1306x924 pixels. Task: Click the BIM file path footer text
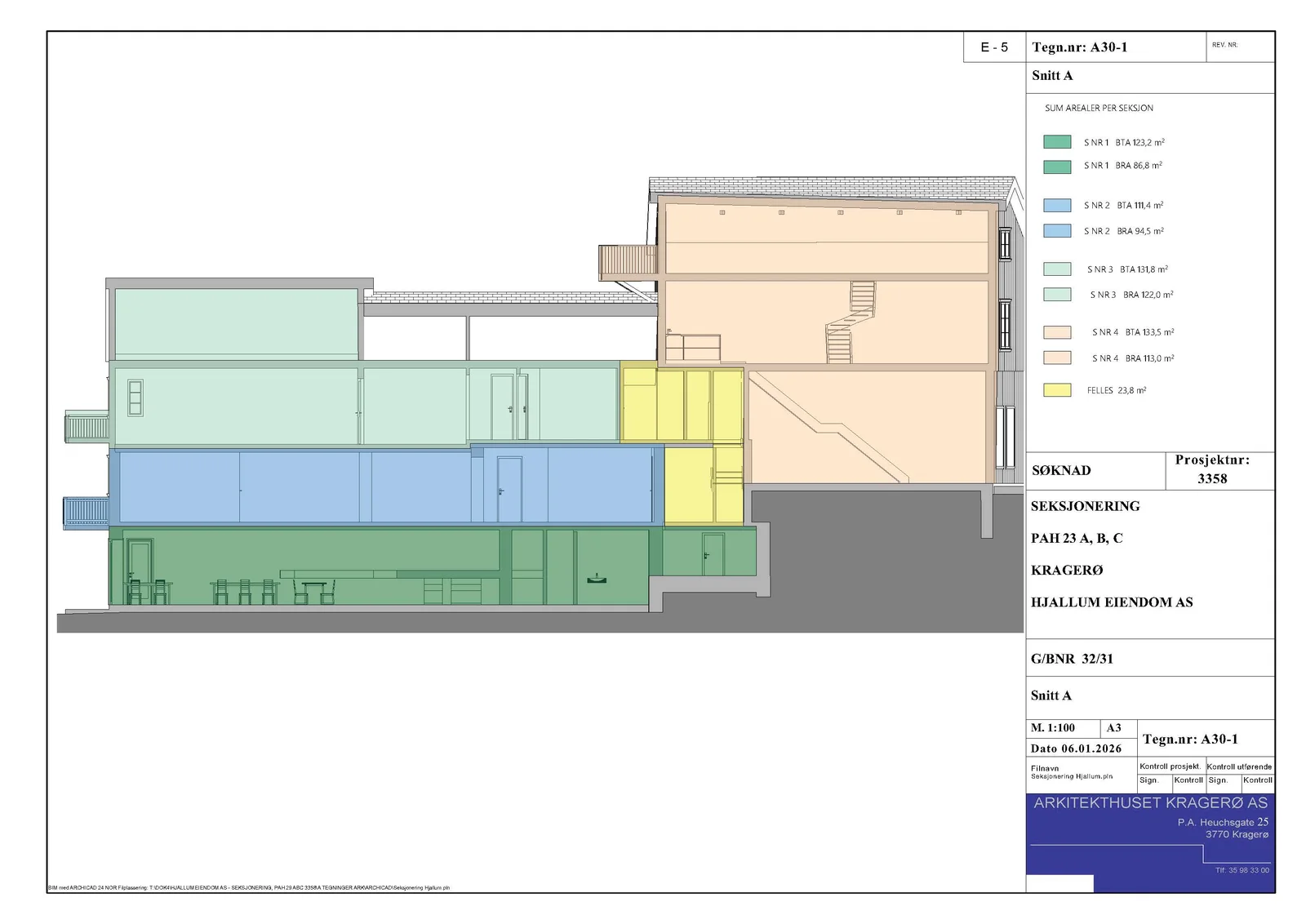click(248, 887)
